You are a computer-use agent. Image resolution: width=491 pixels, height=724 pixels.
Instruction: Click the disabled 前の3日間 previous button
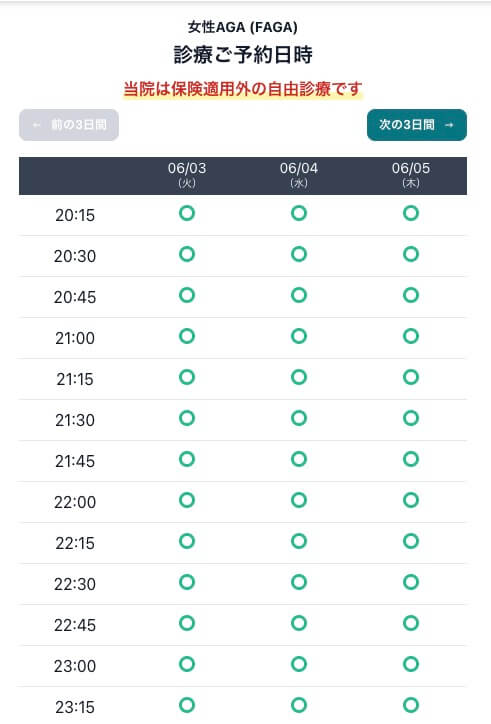coord(69,125)
